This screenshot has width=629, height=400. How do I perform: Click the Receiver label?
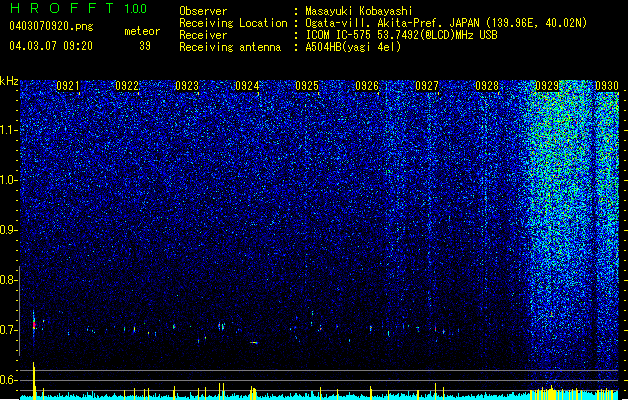[203, 35]
